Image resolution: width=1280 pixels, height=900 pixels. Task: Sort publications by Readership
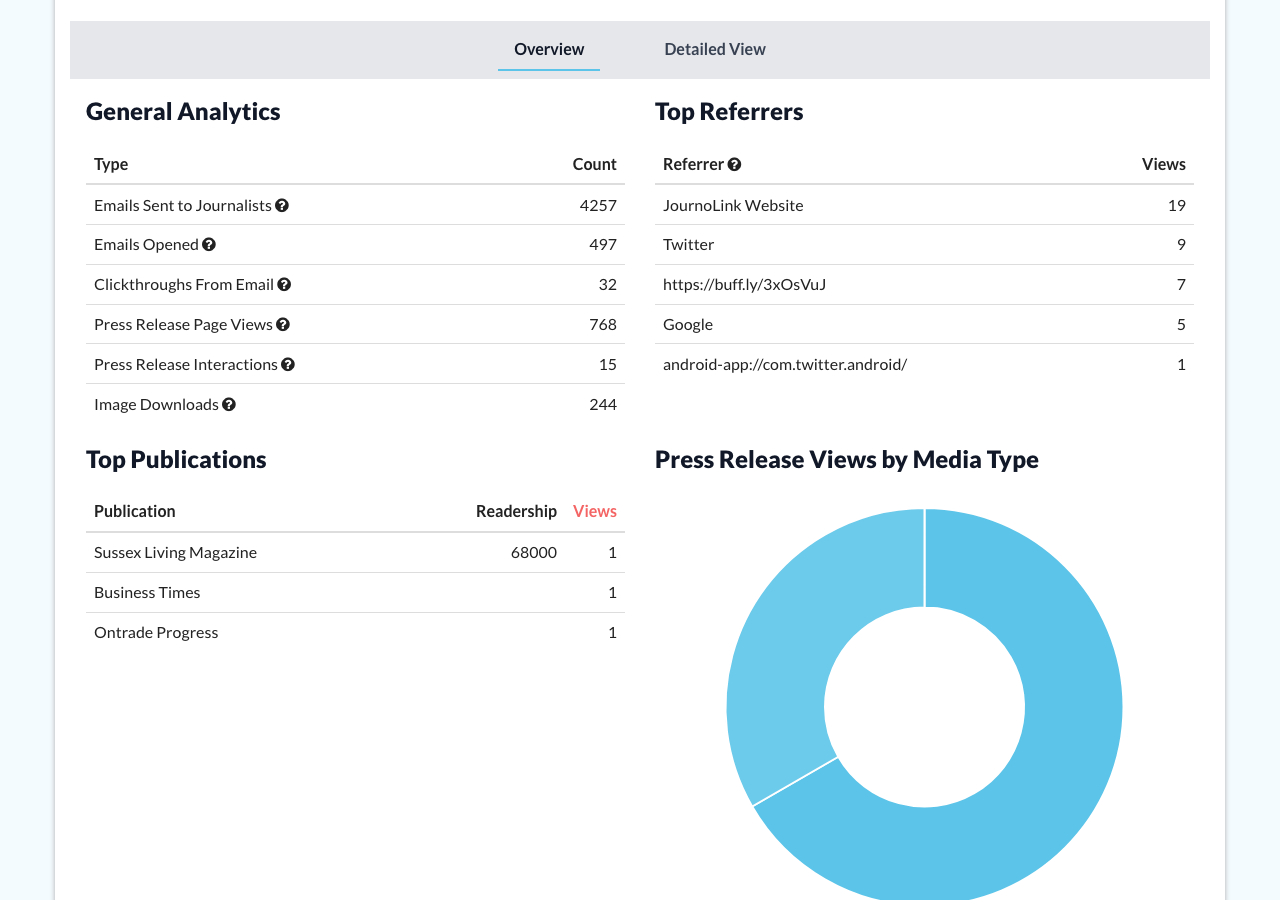516,511
